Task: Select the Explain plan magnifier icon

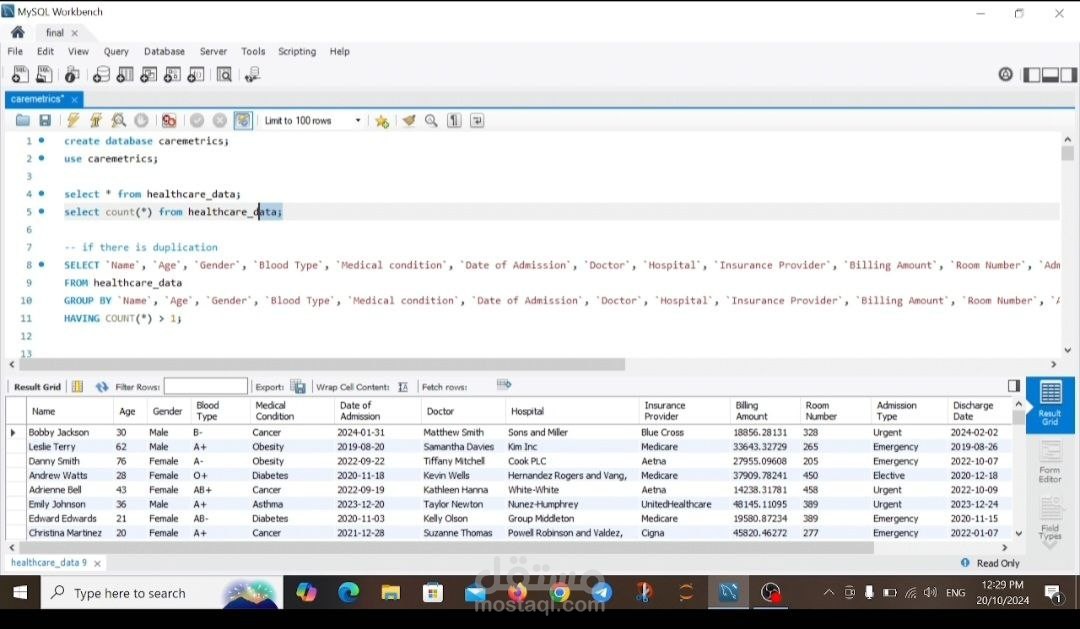Action: pyautogui.click(x=119, y=120)
